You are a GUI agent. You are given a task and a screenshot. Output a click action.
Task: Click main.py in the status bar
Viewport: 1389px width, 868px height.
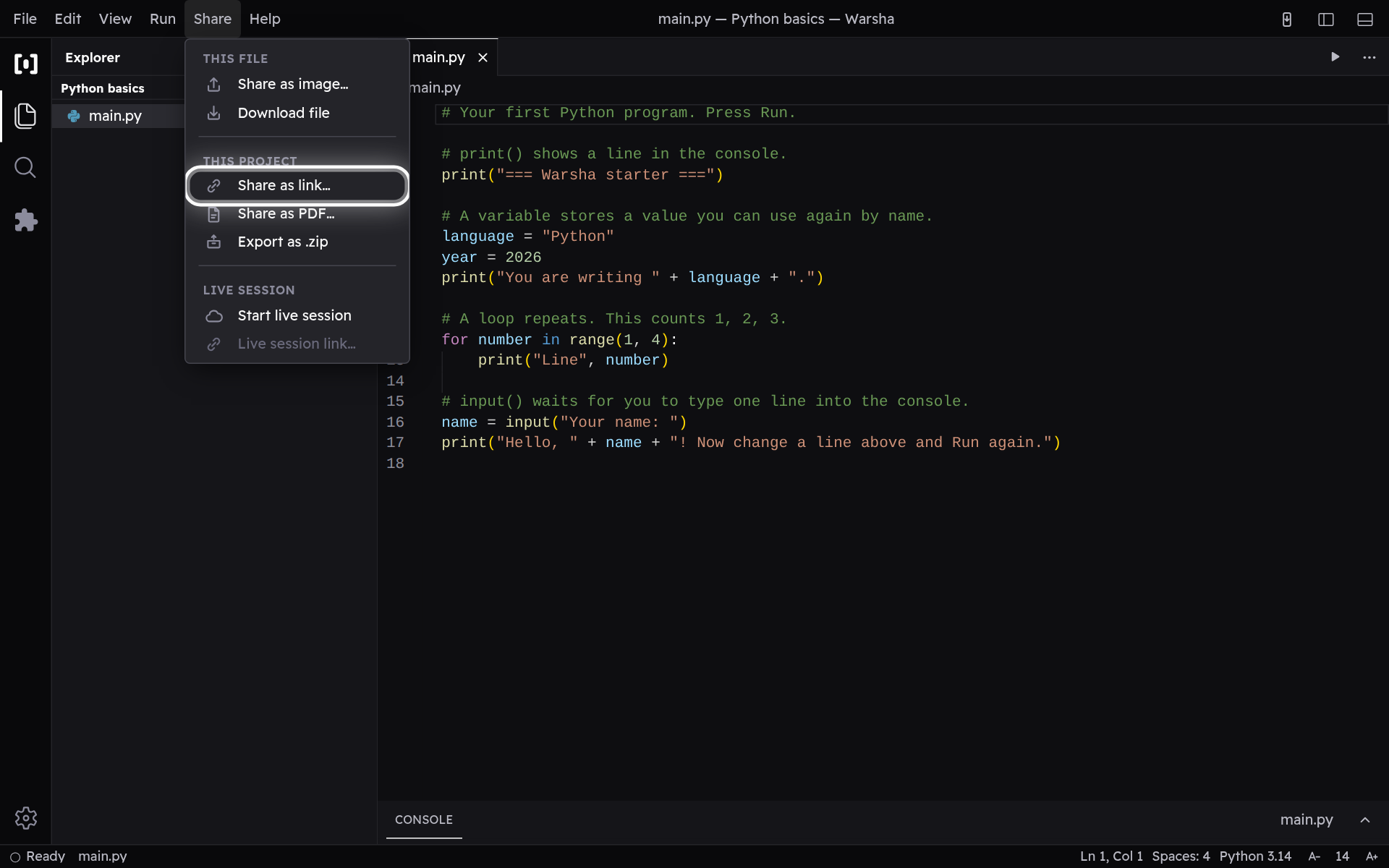pos(103,856)
